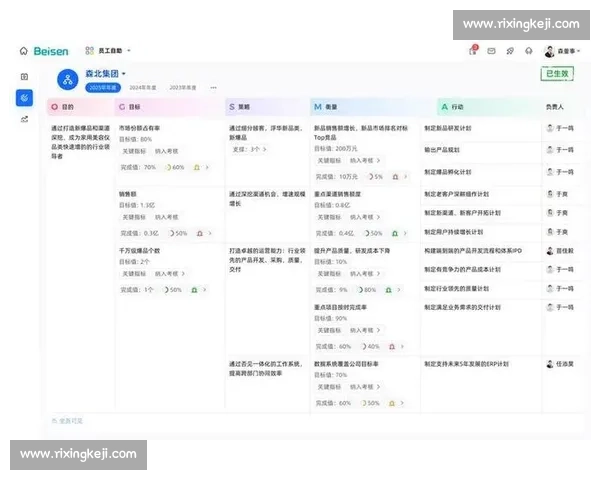Expand 支撑: 3个 chevron
The width and height of the screenshot is (600, 480).
click(x=264, y=149)
